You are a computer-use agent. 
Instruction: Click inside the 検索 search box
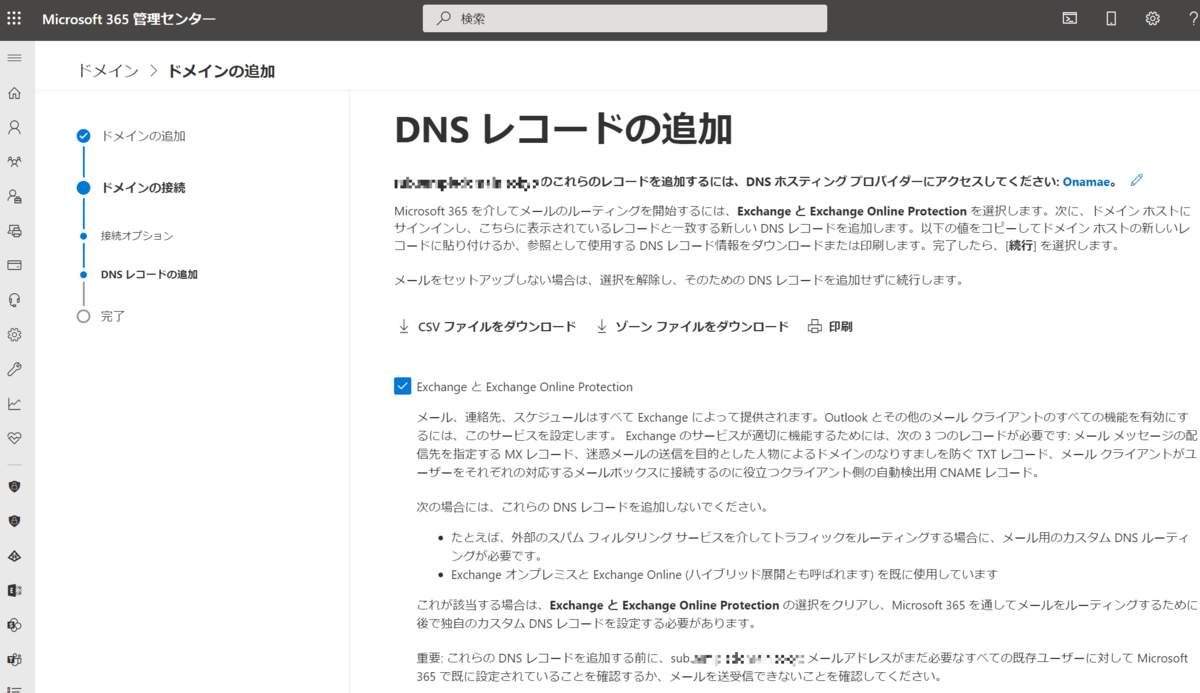coord(625,18)
